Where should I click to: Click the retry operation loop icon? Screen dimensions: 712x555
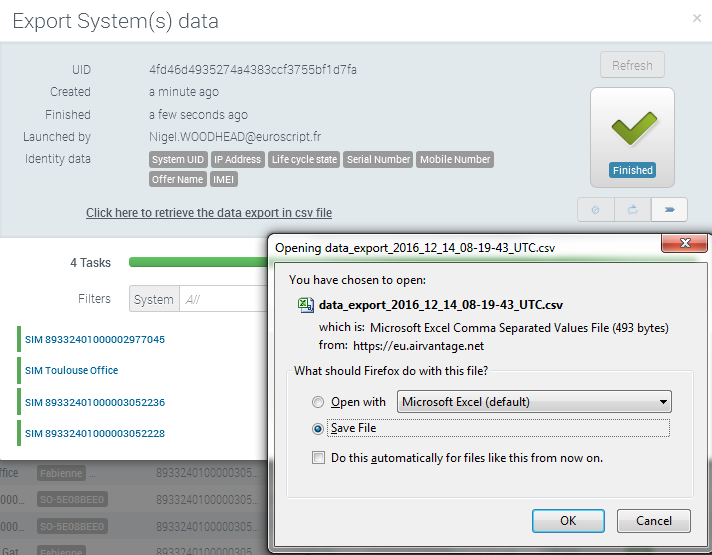[x=632, y=210]
